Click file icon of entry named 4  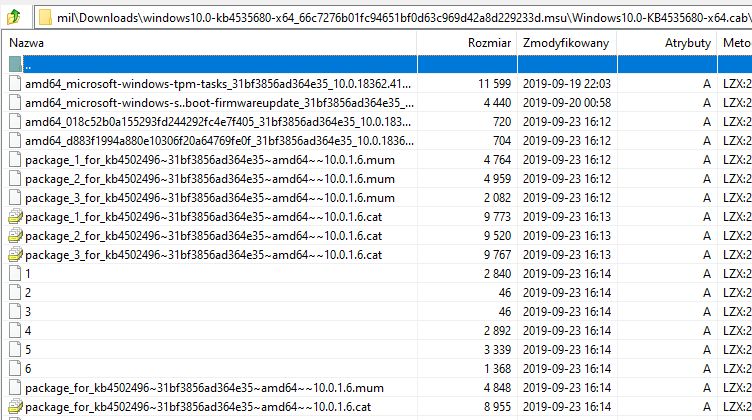15,331
